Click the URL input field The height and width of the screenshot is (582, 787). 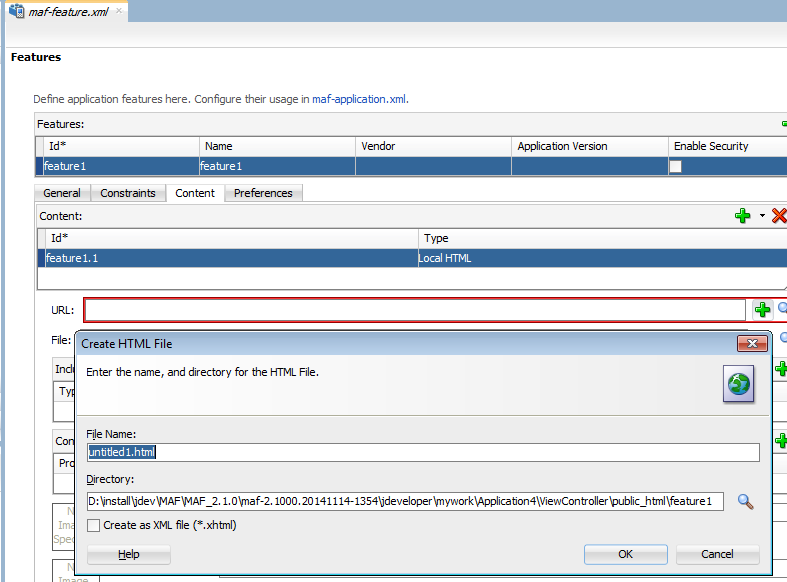pyautogui.click(x=415, y=310)
